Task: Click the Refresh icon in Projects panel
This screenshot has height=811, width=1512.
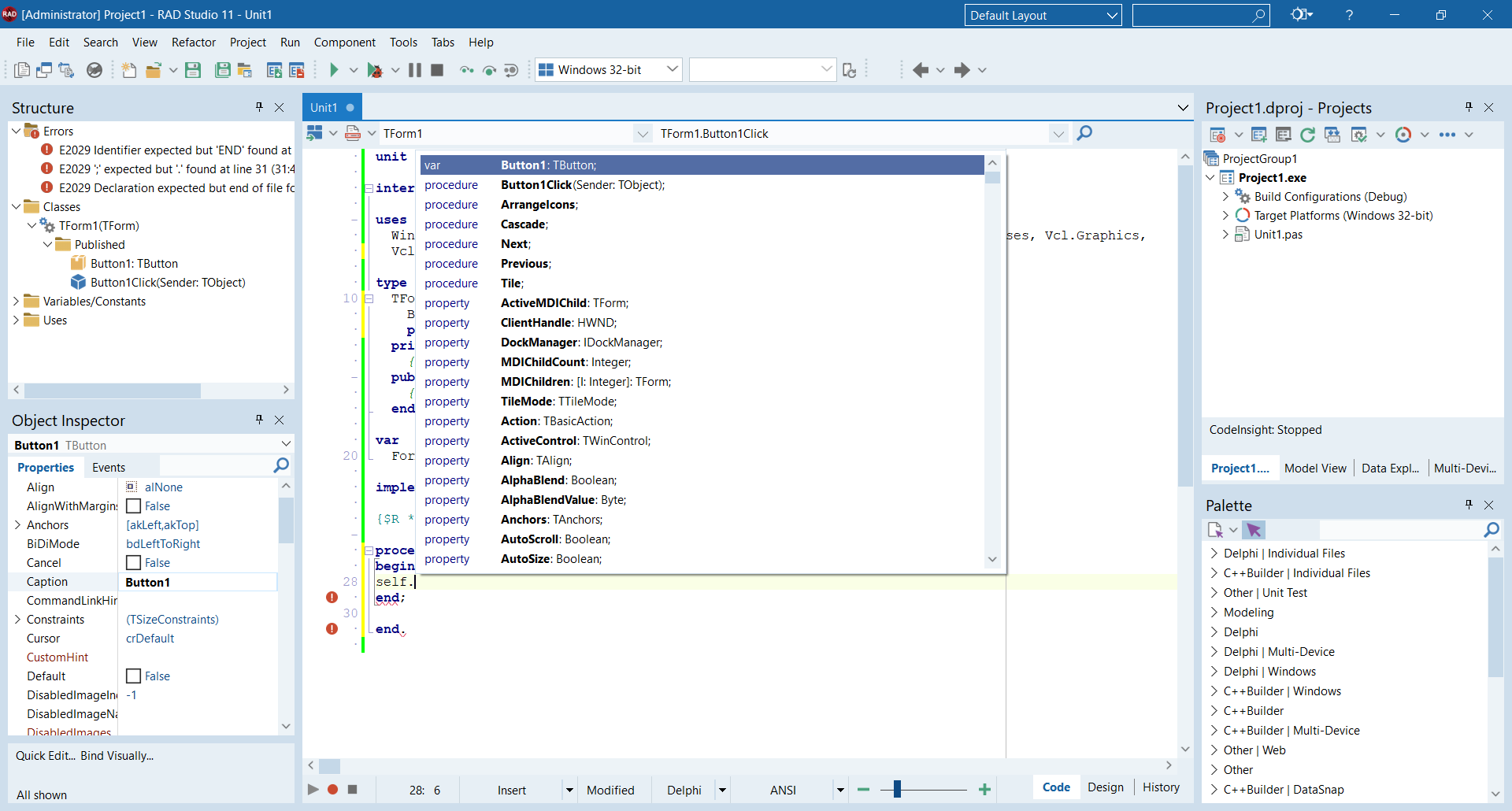Action: (x=1308, y=135)
